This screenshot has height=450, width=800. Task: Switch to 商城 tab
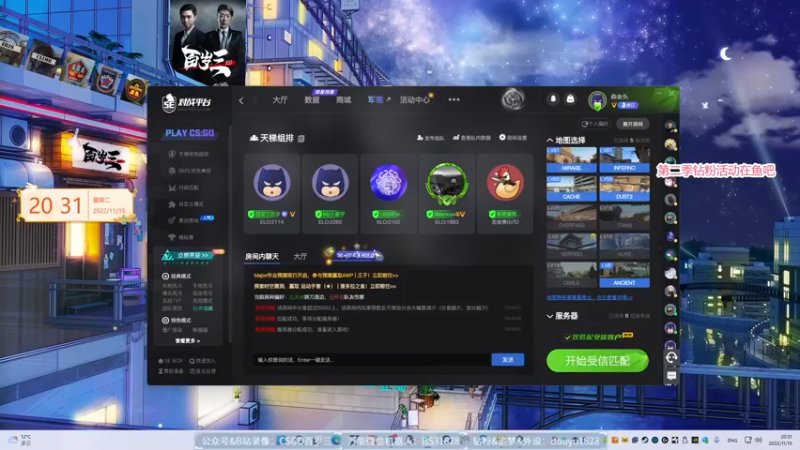pyautogui.click(x=343, y=100)
